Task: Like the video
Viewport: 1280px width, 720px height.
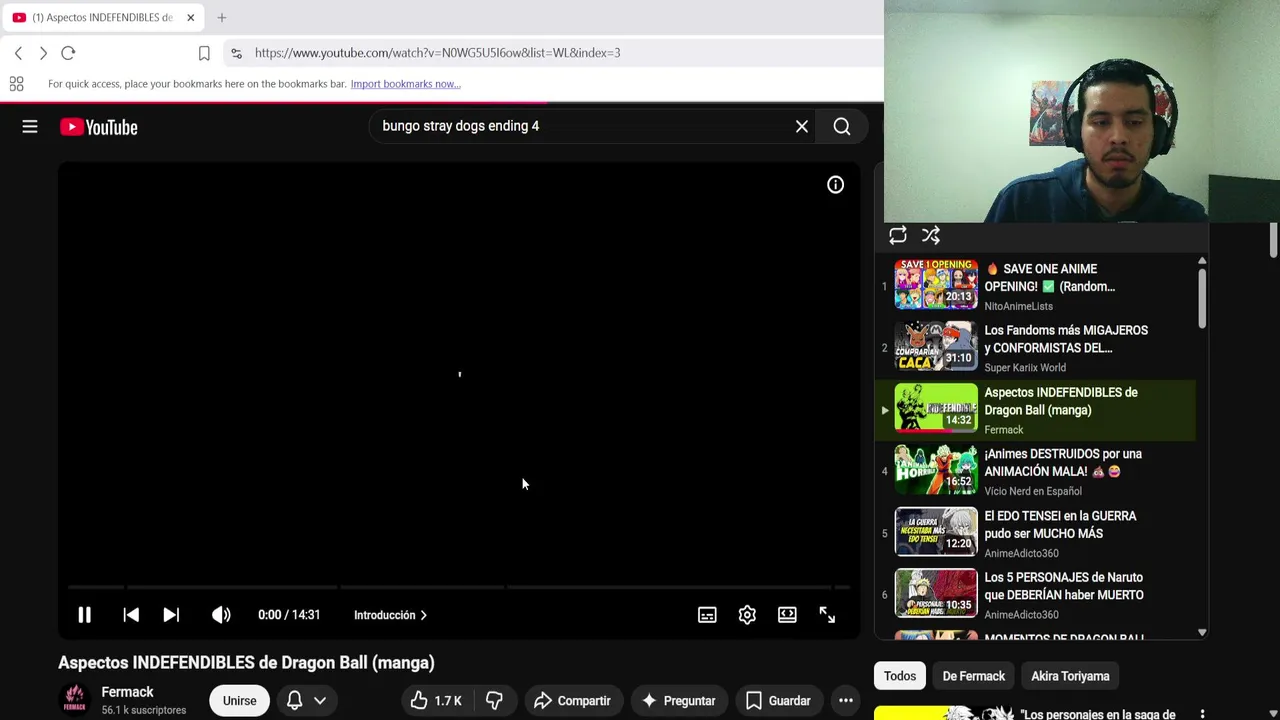Action: (435, 701)
